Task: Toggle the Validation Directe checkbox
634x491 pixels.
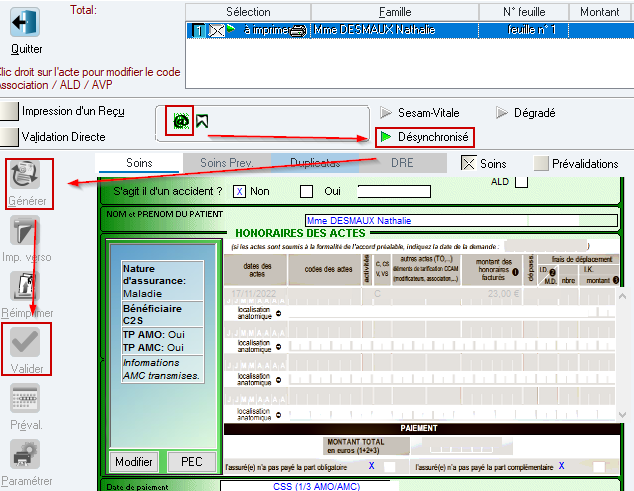Action: click(x=9, y=137)
